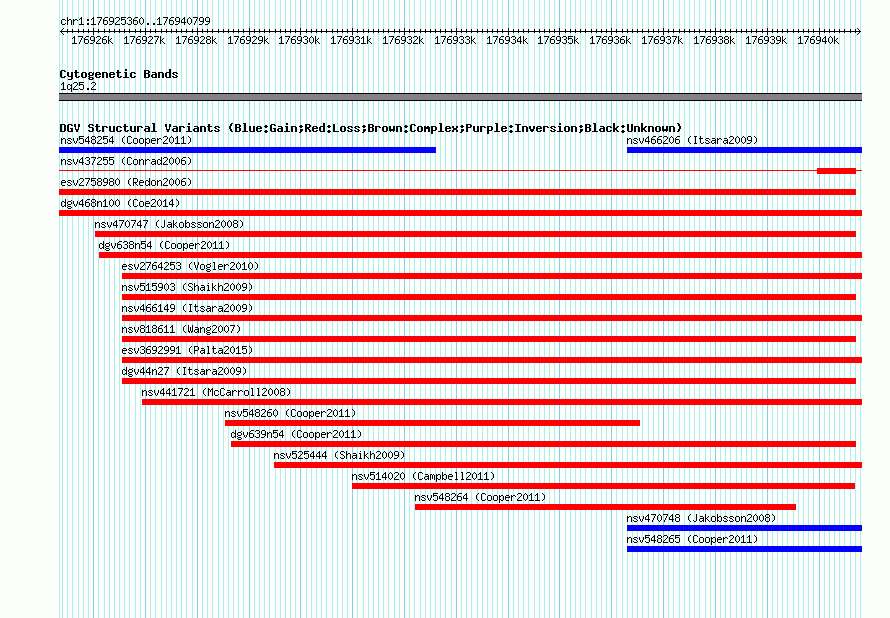The height and width of the screenshot is (618, 890).
Task: Click the nsv437255 (Conrad2006) label
Action: pyautogui.click(x=126, y=161)
